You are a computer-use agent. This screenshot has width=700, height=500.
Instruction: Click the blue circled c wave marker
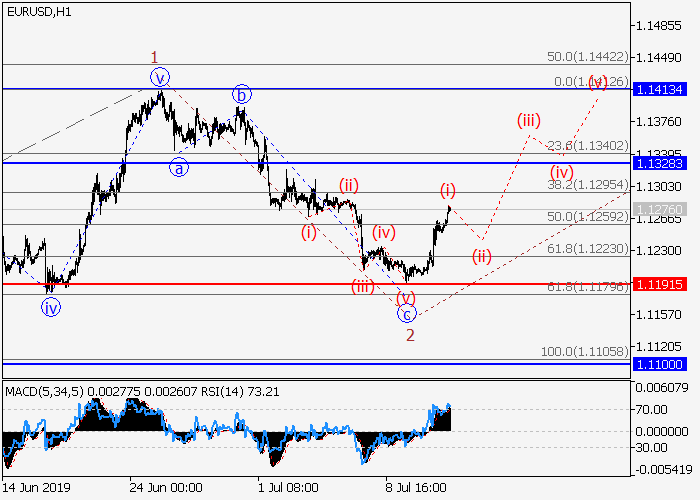[x=407, y=314]
